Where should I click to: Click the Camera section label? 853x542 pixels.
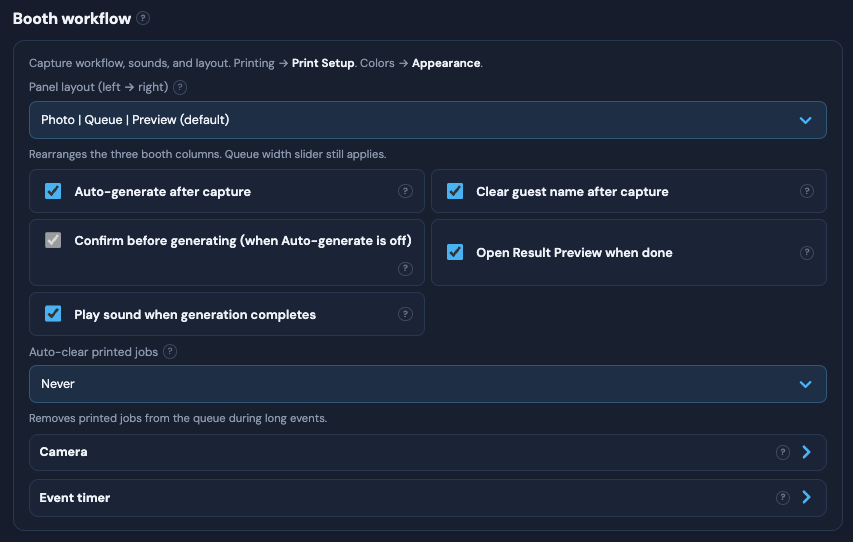pos(63,452)
